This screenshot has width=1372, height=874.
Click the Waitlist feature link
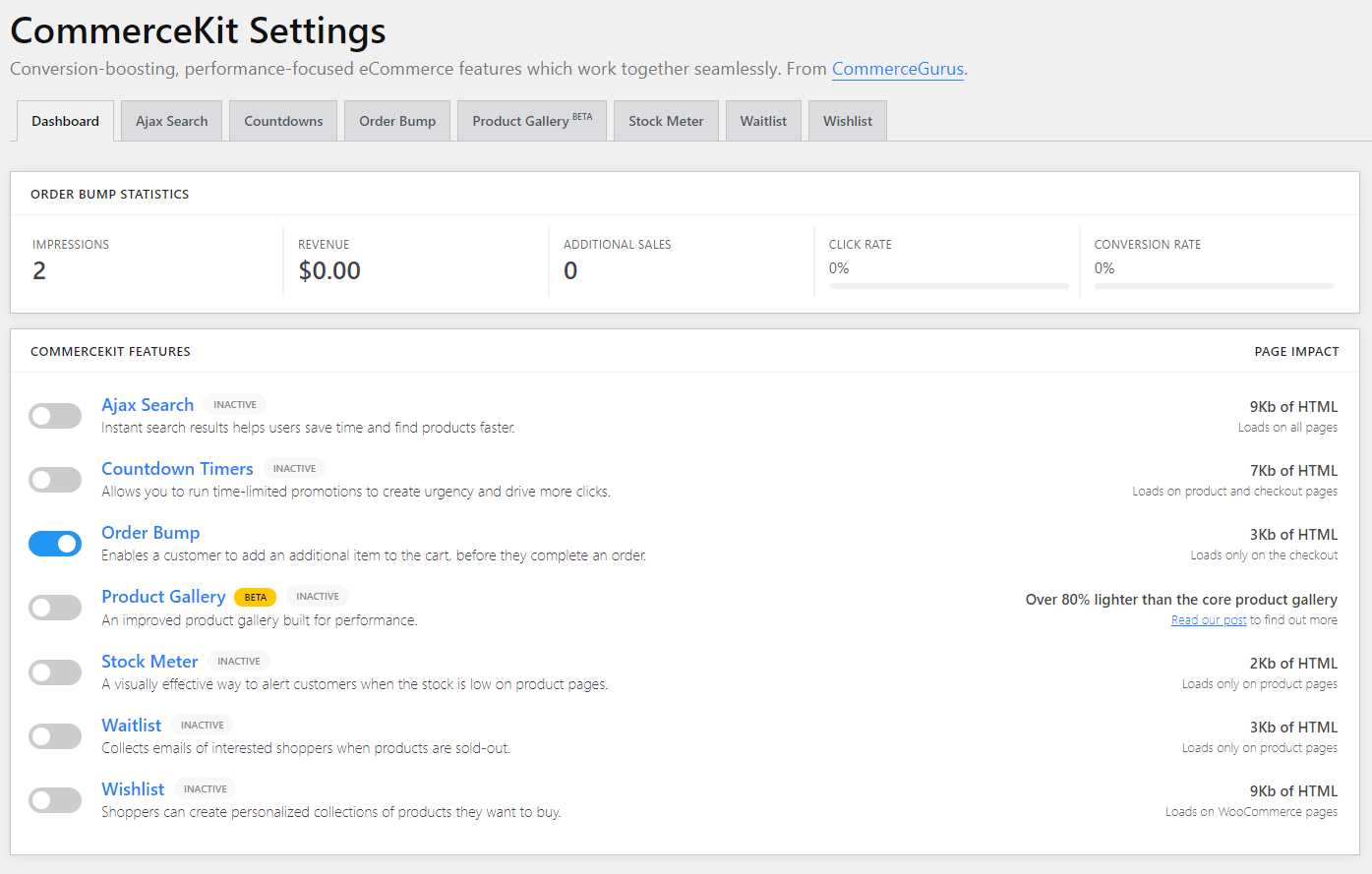coord(131,726)
